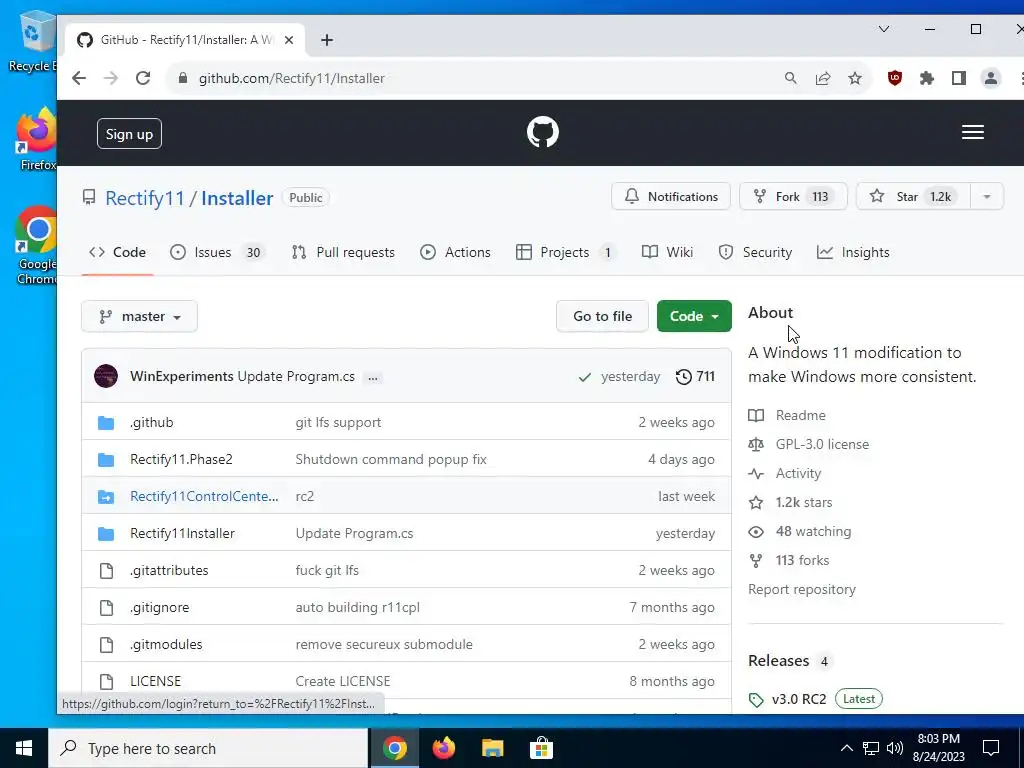Click the browser address bar URL
This screenshot has height=768, width=1024.
[x=292, y=78]
